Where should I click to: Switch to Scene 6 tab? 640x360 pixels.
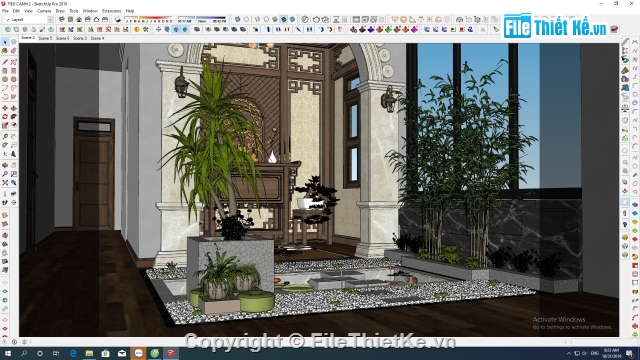[x=62, y=38]
